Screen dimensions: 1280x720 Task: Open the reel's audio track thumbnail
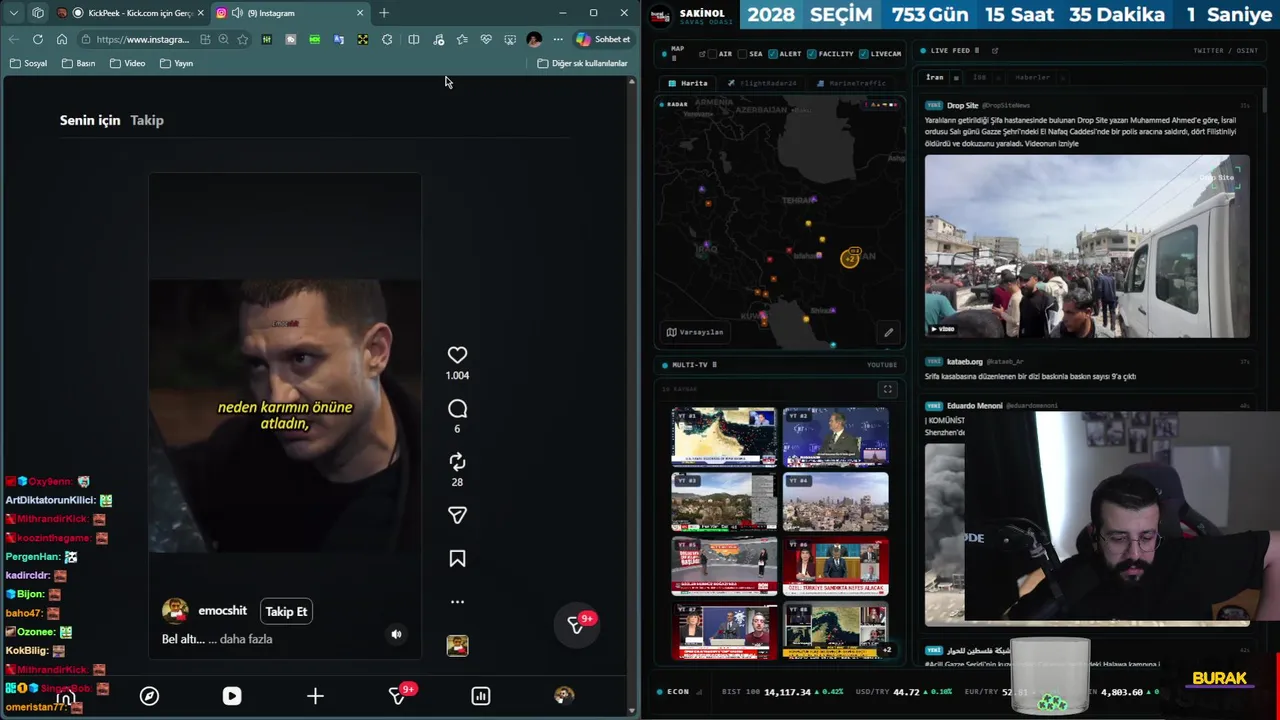coord(457,646)
